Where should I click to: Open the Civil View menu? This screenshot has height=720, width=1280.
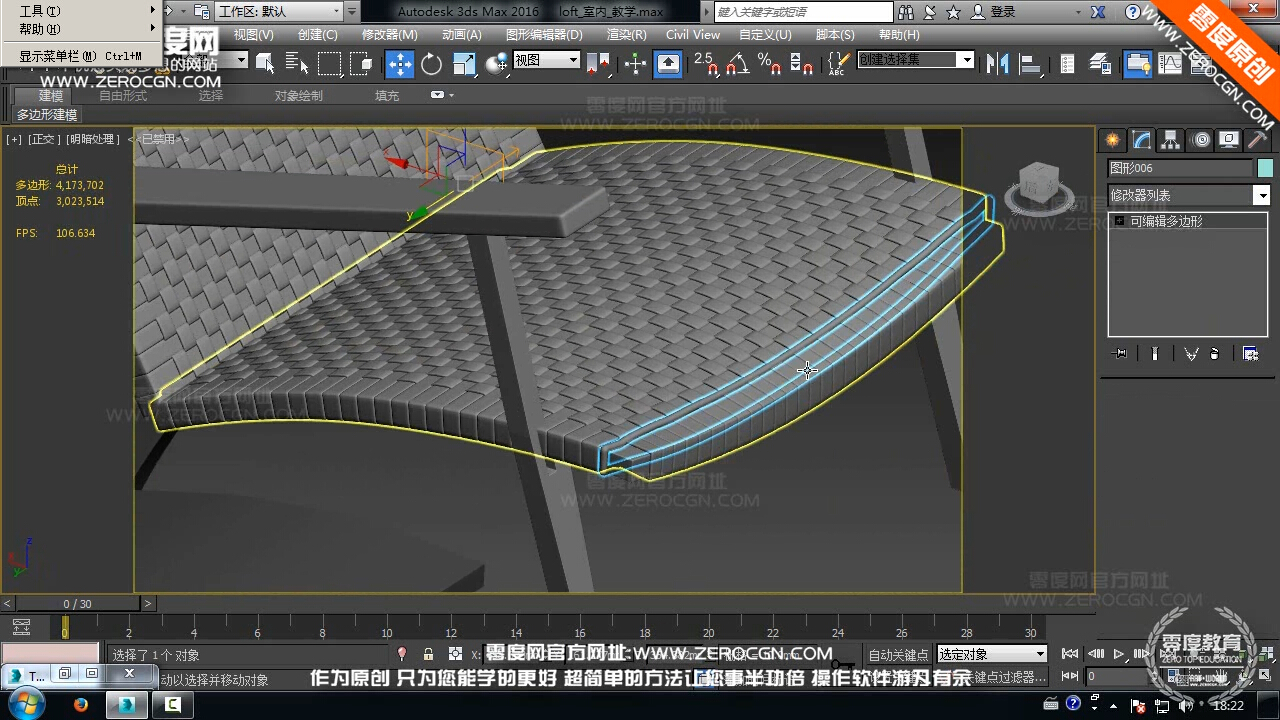(693, 34)
